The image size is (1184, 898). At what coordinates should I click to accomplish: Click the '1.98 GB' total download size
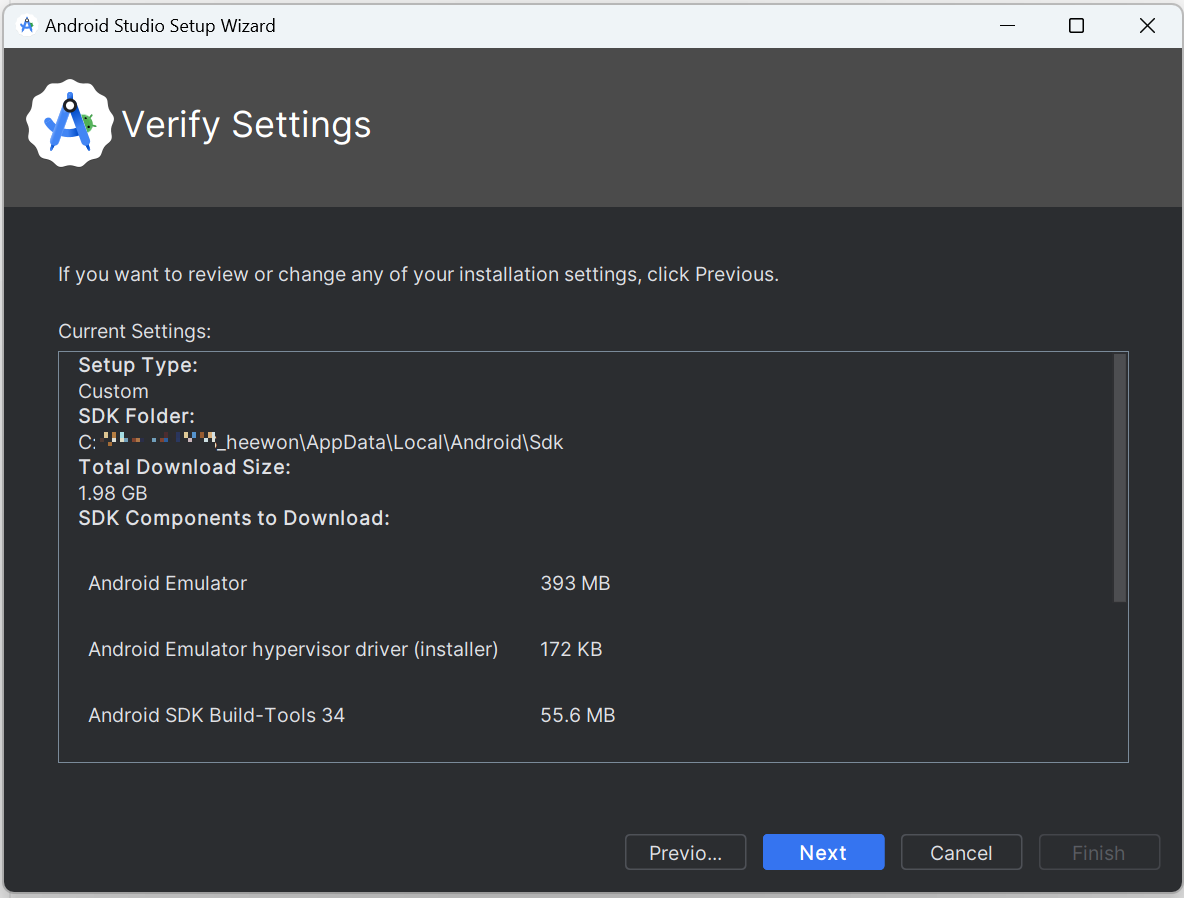point(113,493)
